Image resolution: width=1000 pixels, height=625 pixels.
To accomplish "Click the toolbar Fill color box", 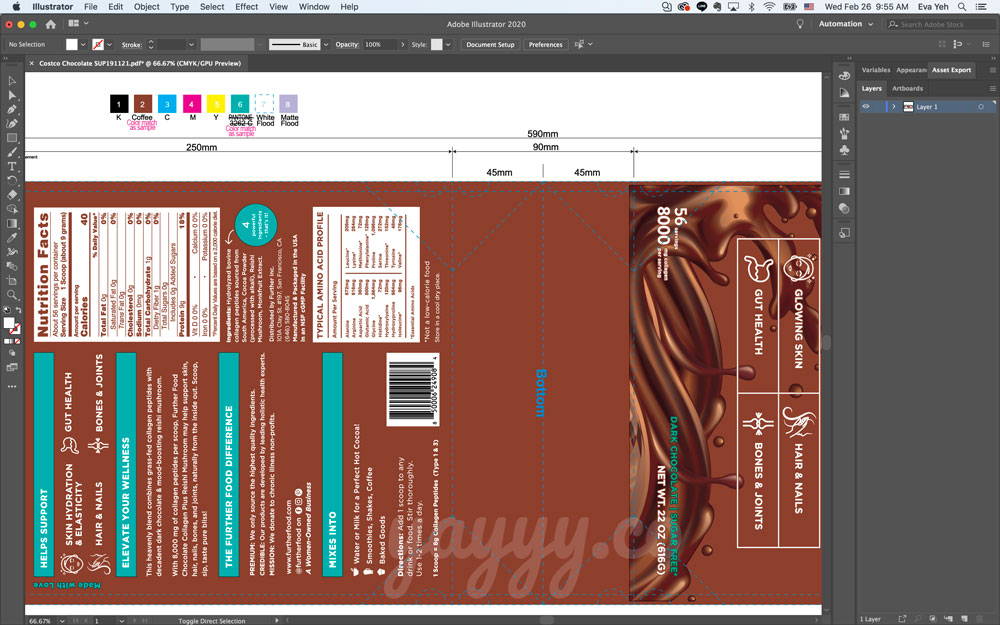I will tap(9, 323).
